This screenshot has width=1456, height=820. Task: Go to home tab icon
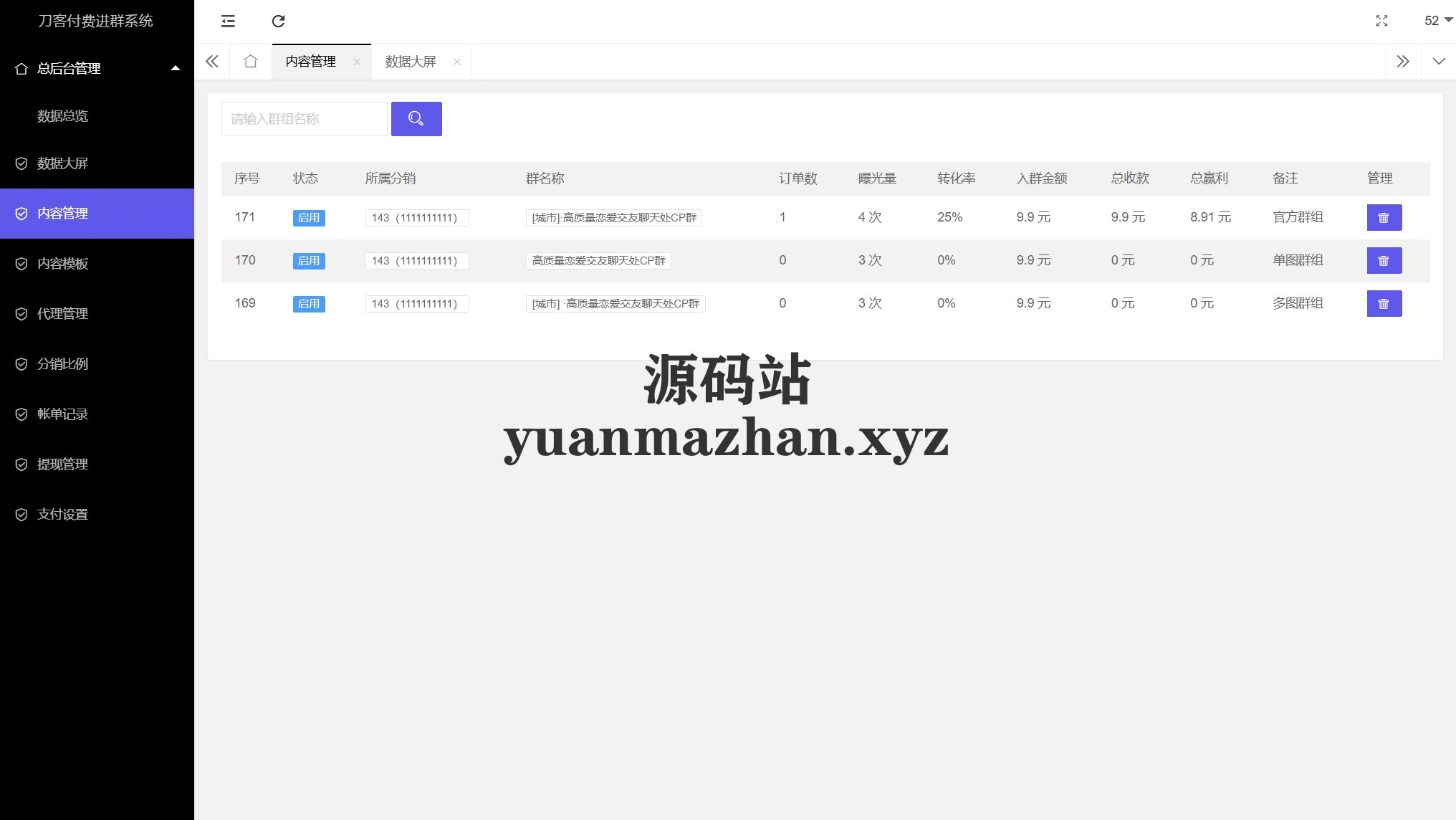(250, 62)
